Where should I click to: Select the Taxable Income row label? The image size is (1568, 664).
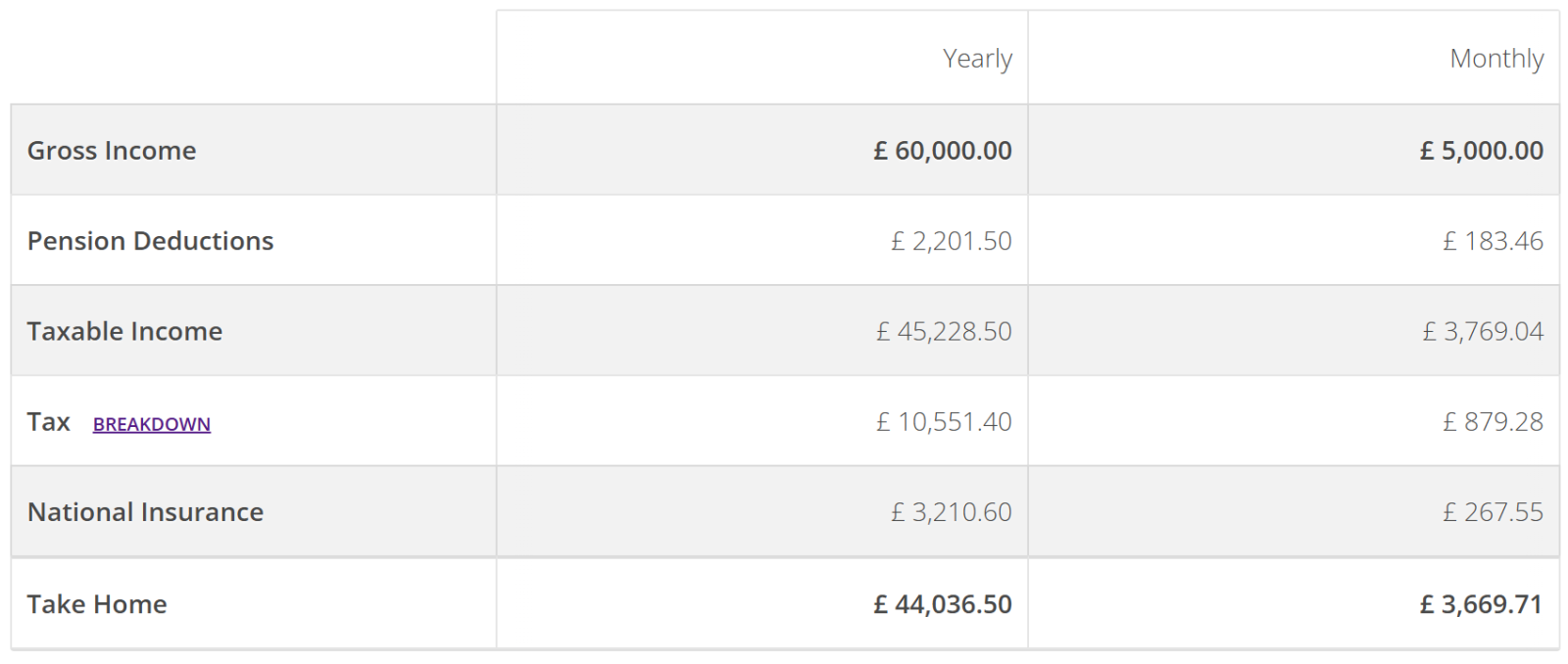coord(124,331)
